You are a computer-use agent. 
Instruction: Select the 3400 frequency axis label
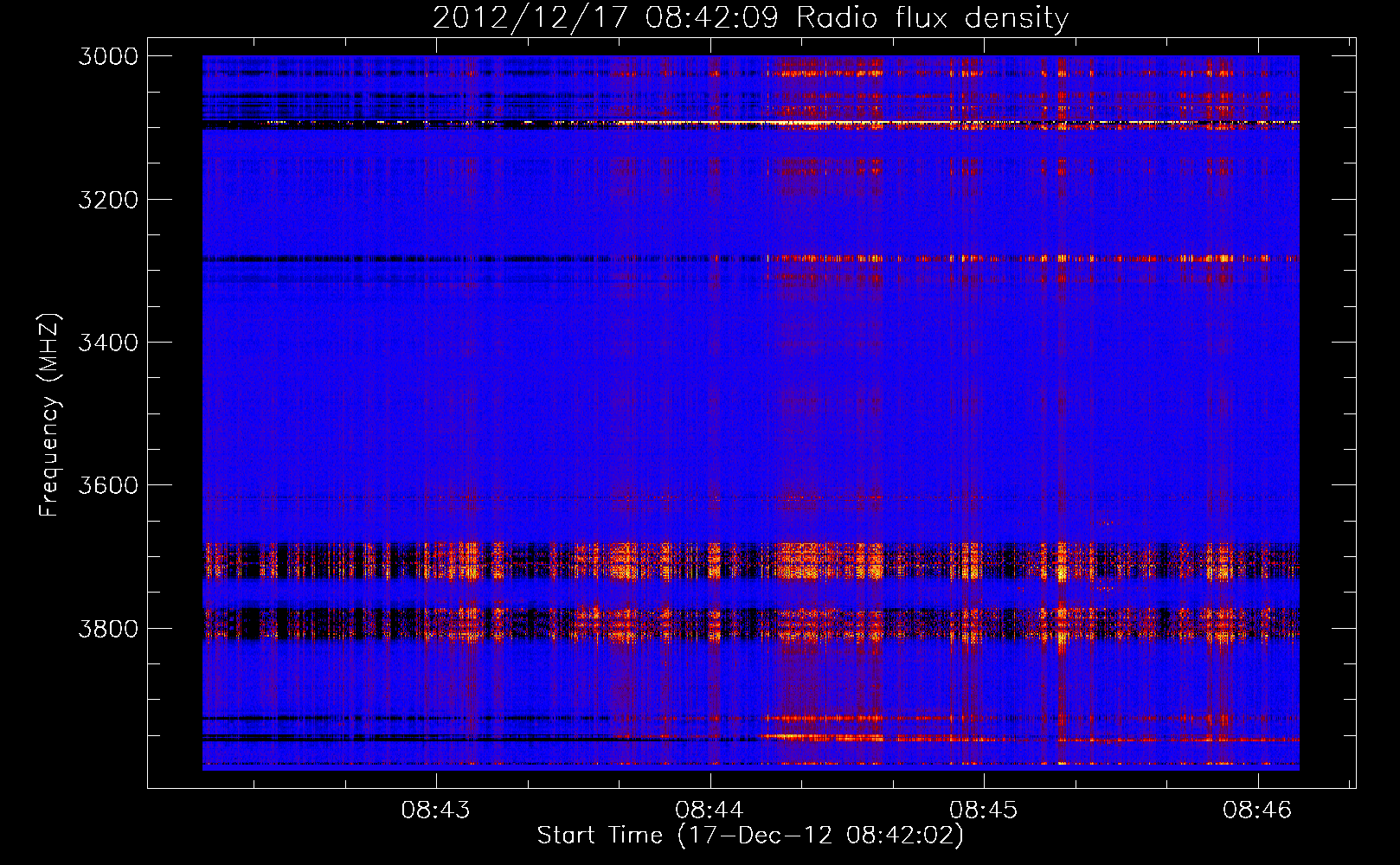point(108,343)
